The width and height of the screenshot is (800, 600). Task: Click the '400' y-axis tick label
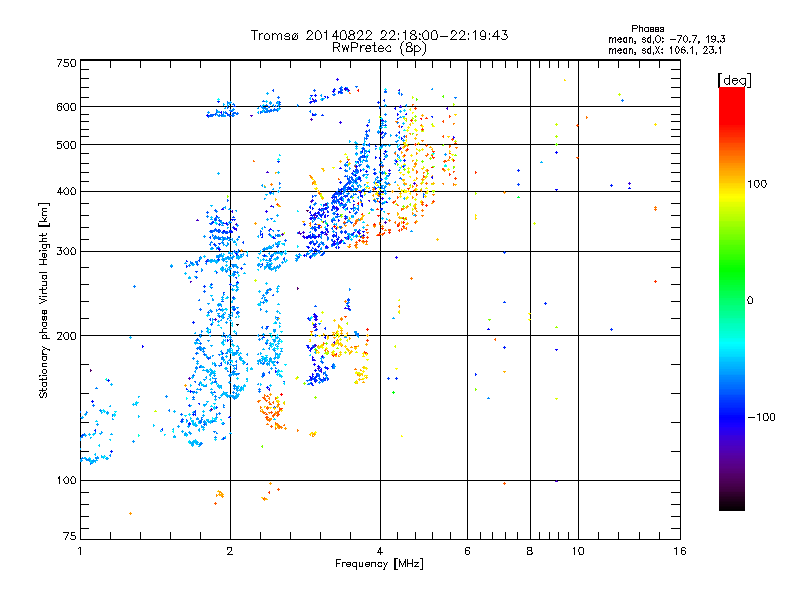click(66, 191)
